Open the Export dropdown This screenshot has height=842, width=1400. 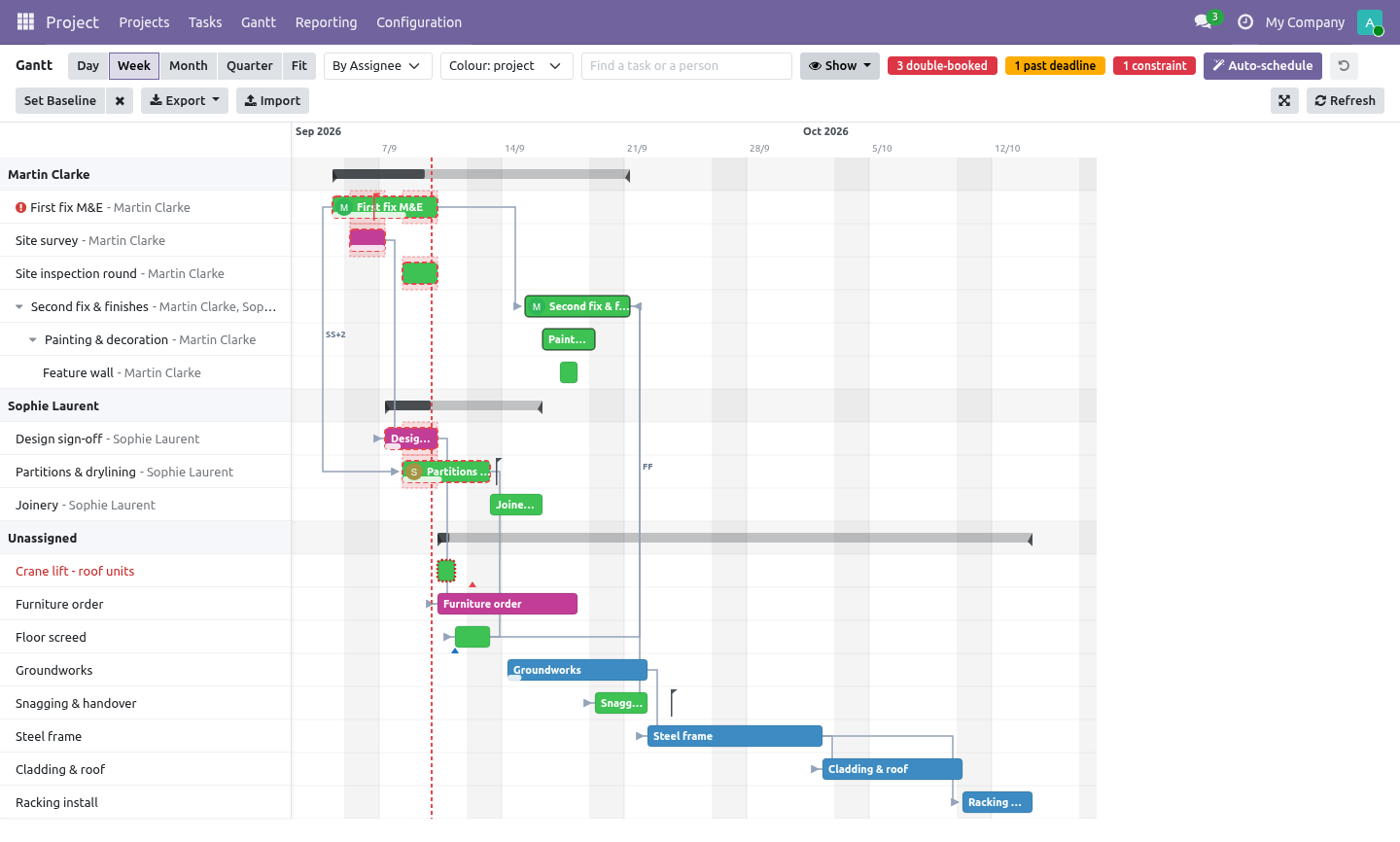185,101
